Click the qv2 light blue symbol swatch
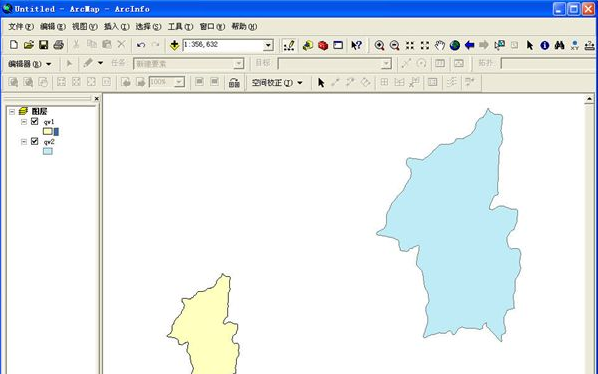This screenshot has width=598, height=374. coord(48,151)
